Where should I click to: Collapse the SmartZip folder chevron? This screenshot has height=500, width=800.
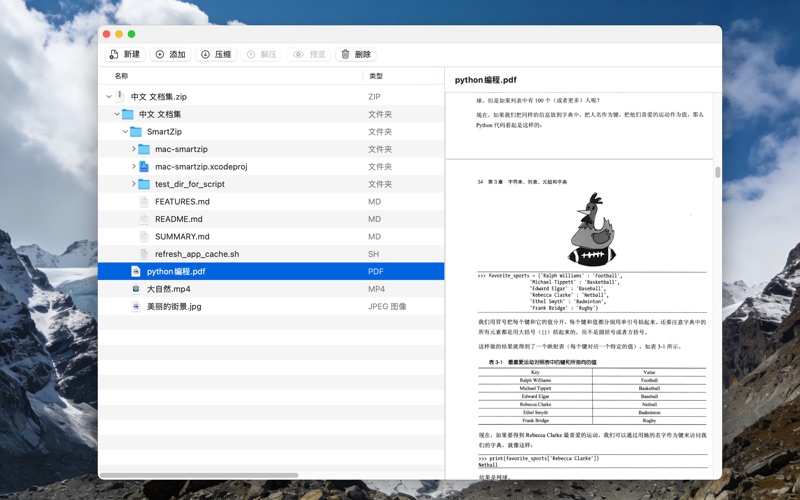pyautogui.click(x=125, y=132)
